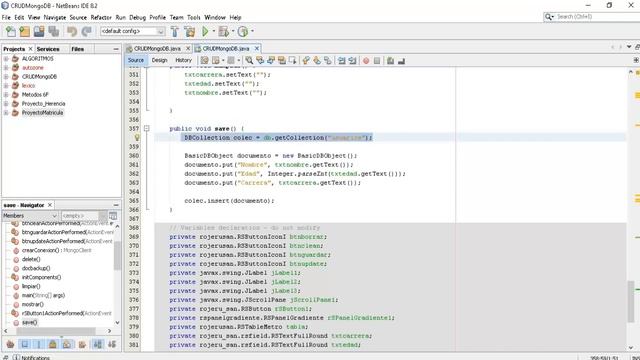This screenshot has height=360, width=640.
Task: Open Project using the toolbar icon
Action: (x=39, y=31)
